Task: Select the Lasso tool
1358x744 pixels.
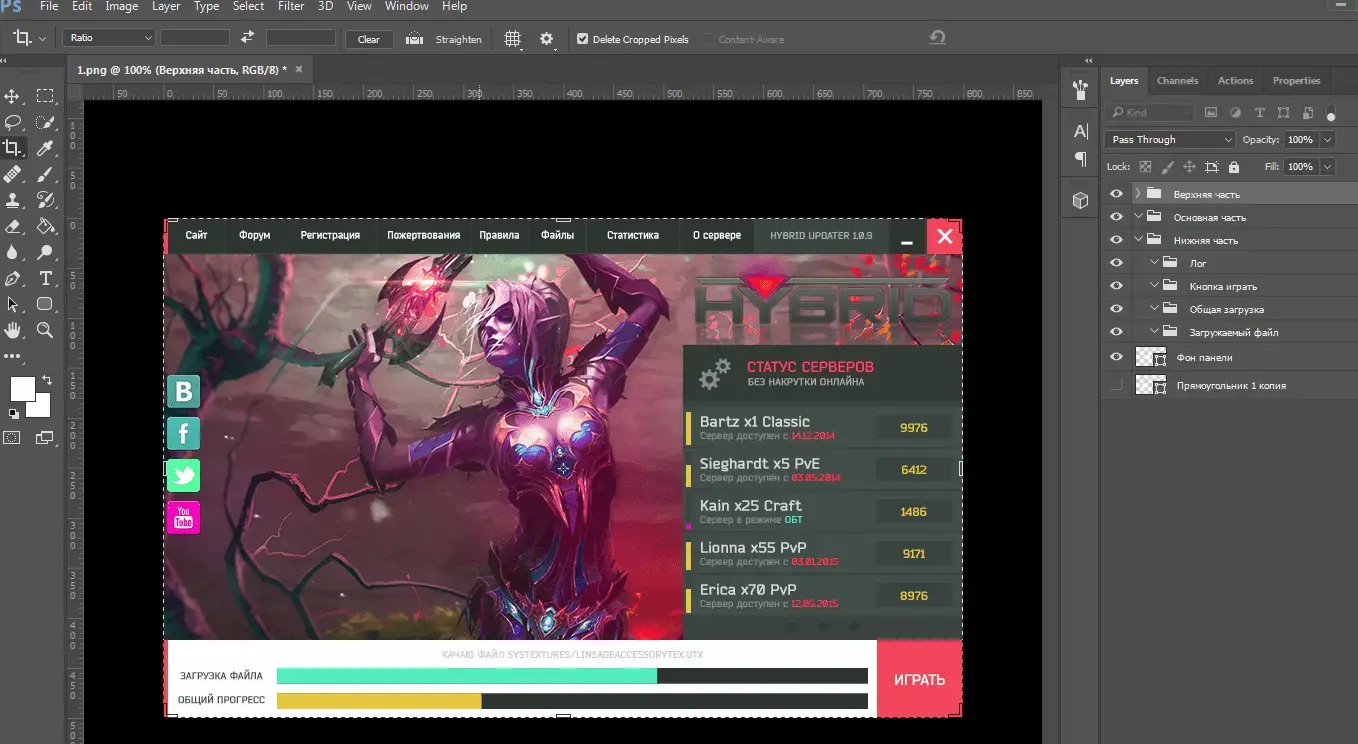Action: [x=13, y=122]
